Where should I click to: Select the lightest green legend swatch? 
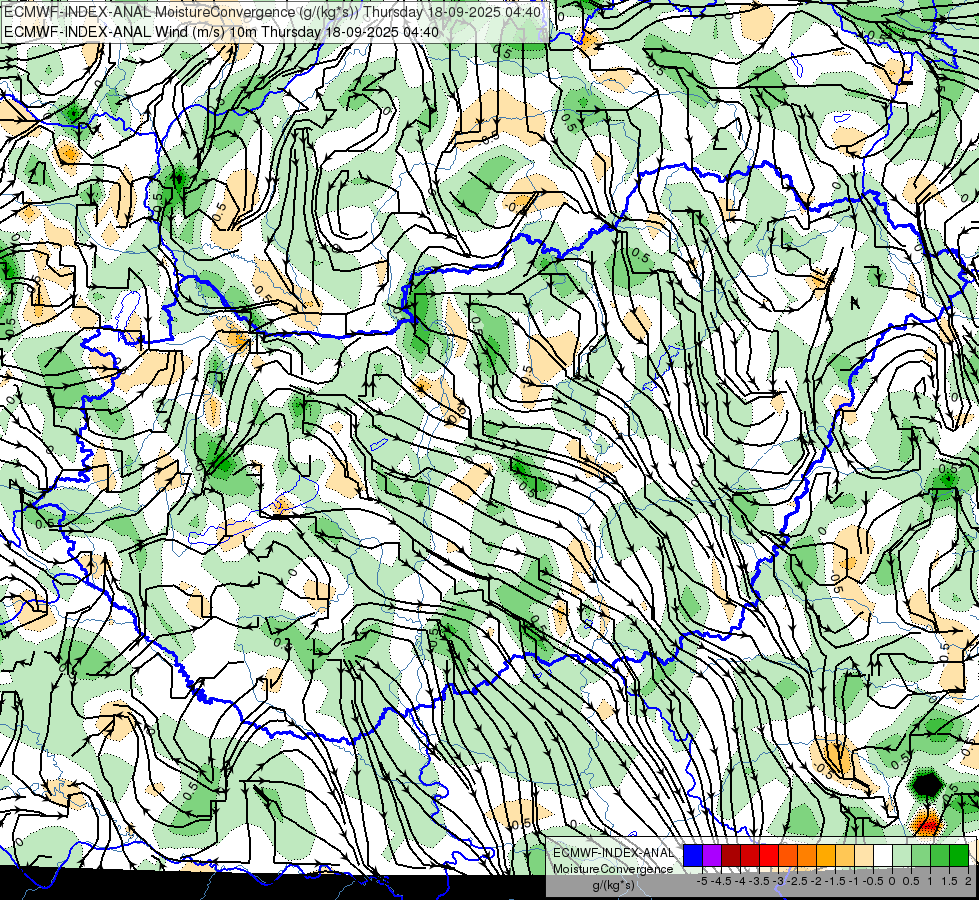tap(902, 856)
